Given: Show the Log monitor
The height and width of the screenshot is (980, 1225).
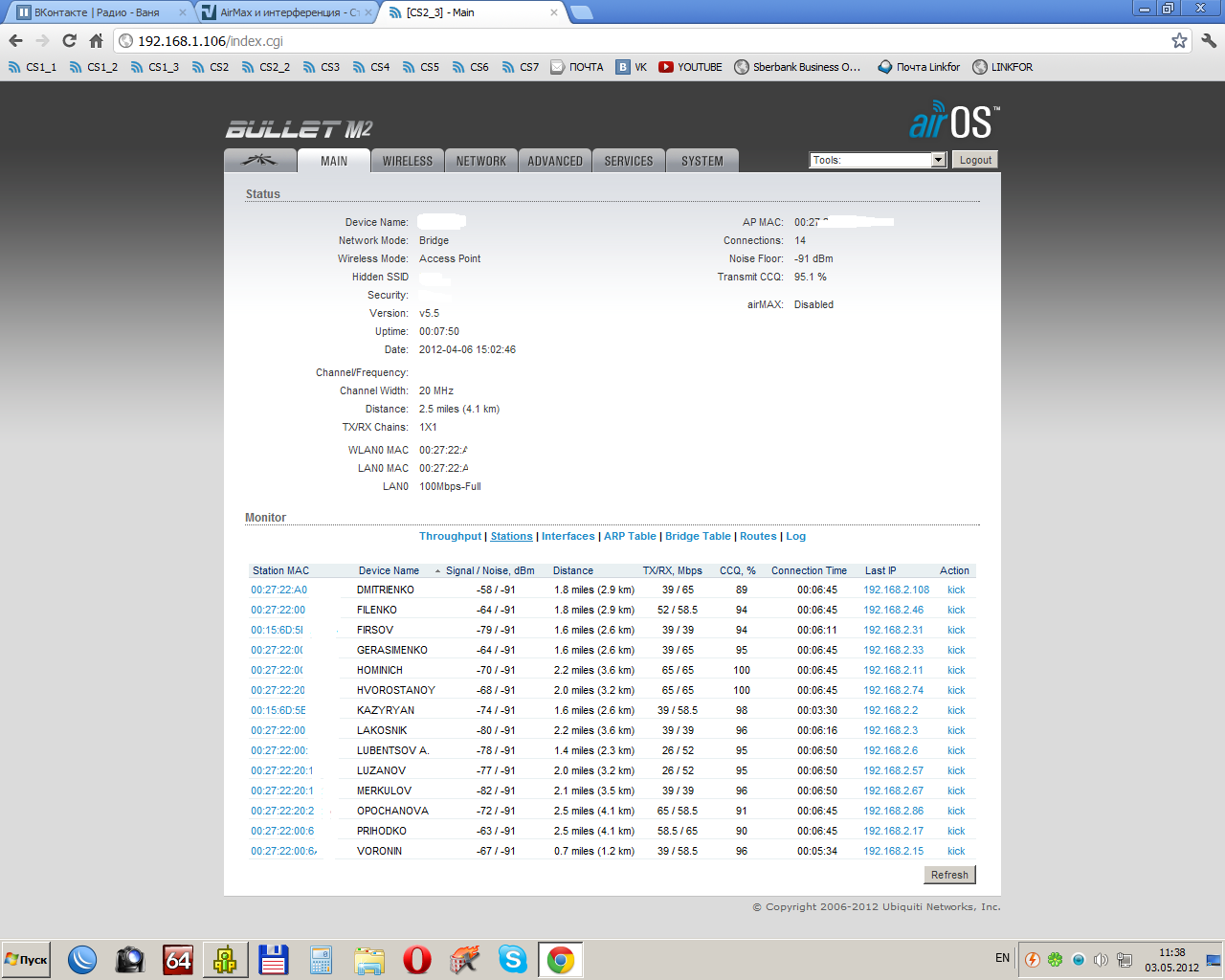Looking at the screenshot, I should coord(796,536).
